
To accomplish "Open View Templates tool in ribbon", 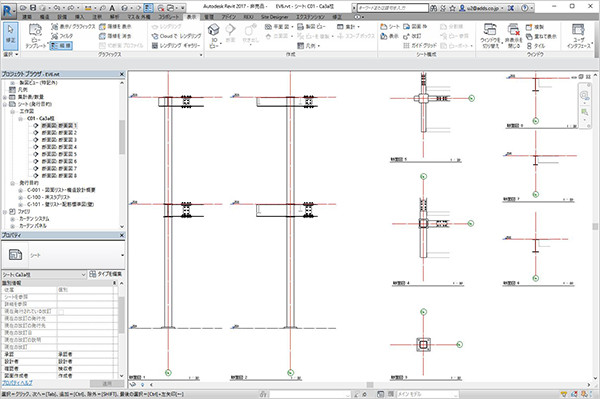I will [x=35, y=36].
